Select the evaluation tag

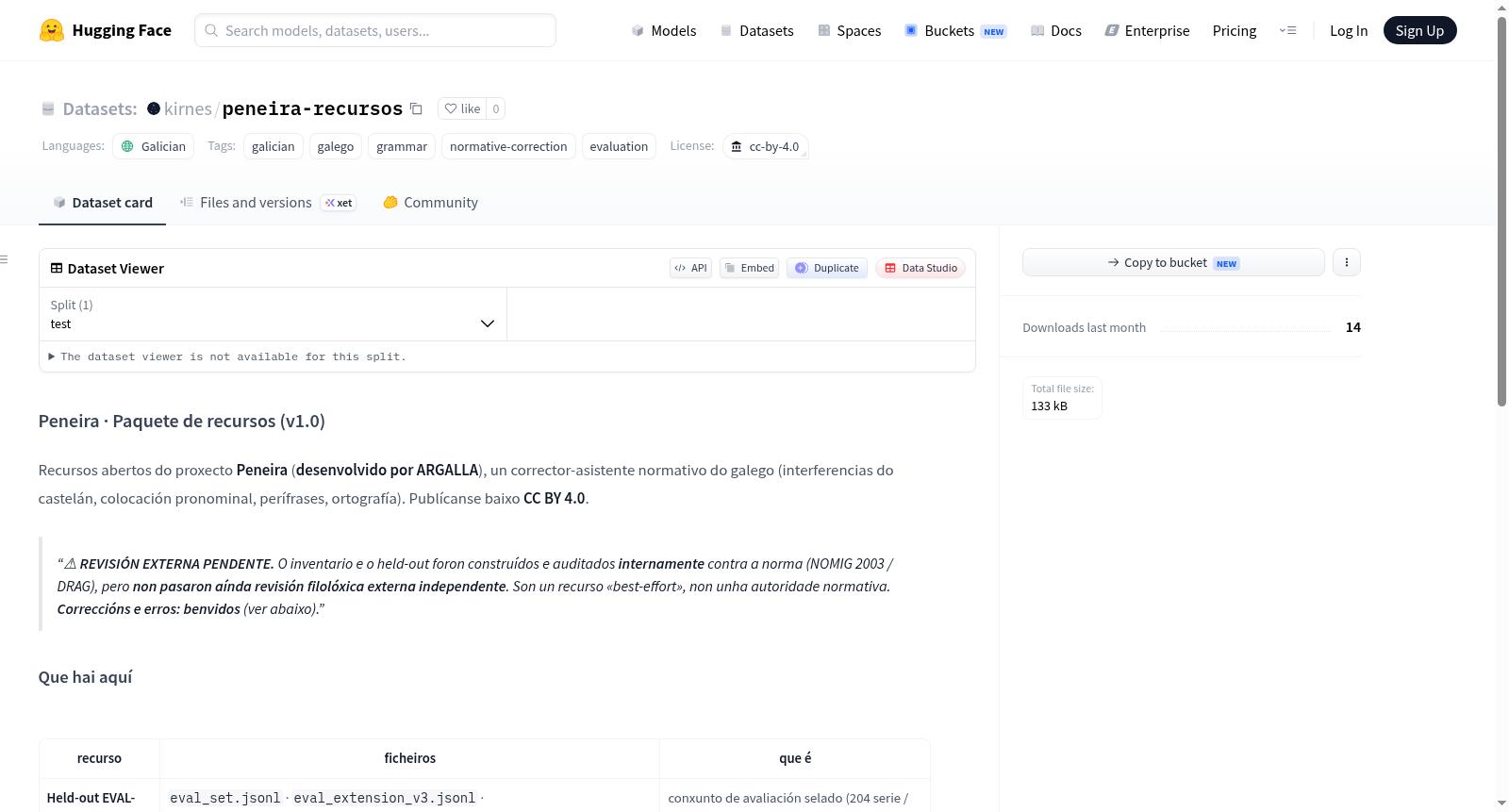619,146
